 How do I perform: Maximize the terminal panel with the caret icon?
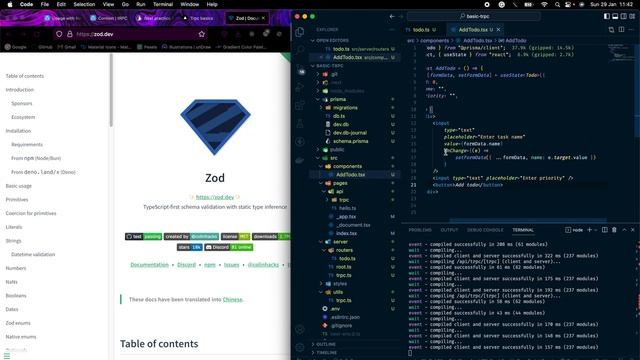(624, 230)
